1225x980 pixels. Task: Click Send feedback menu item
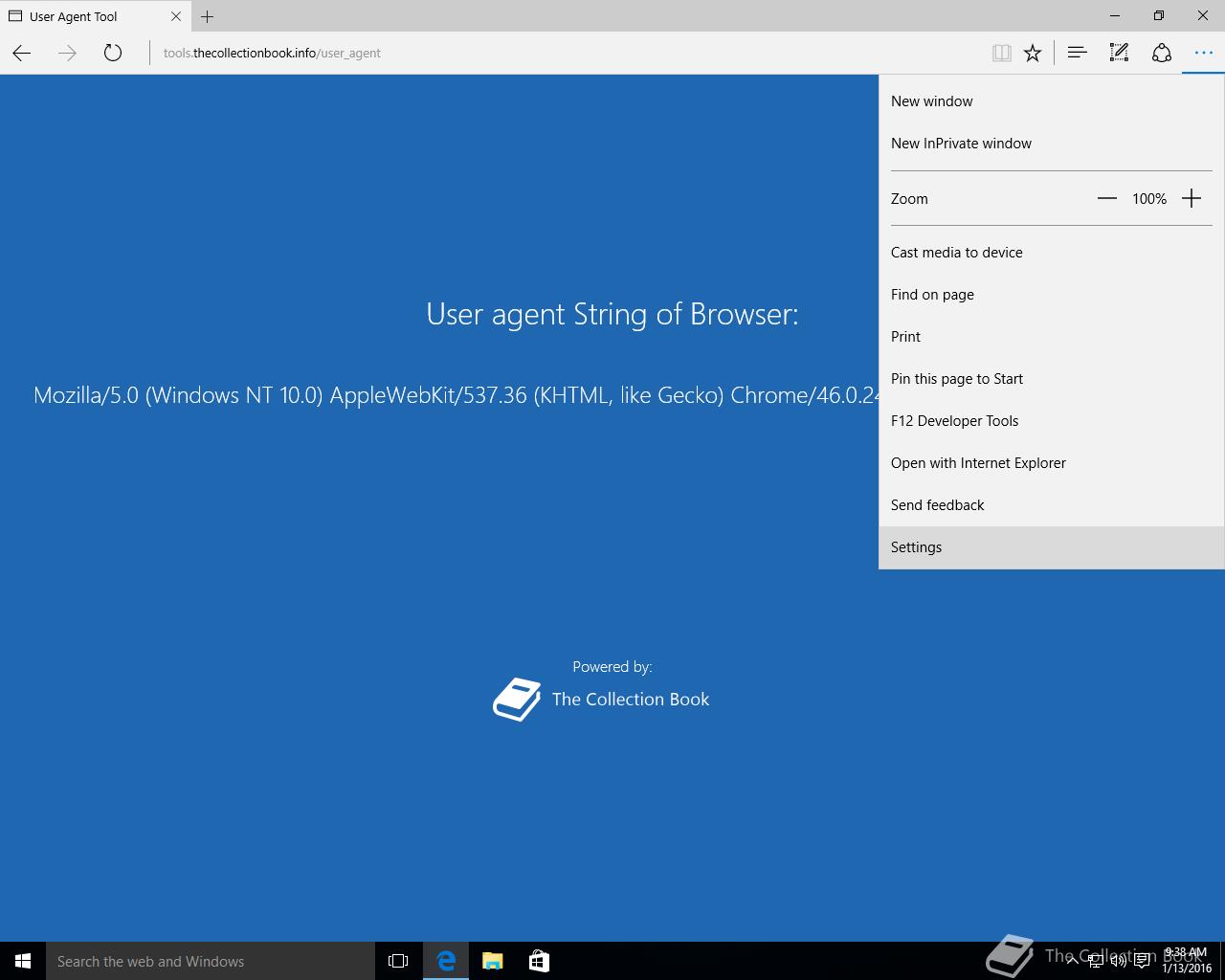(x=1051, y=505)
